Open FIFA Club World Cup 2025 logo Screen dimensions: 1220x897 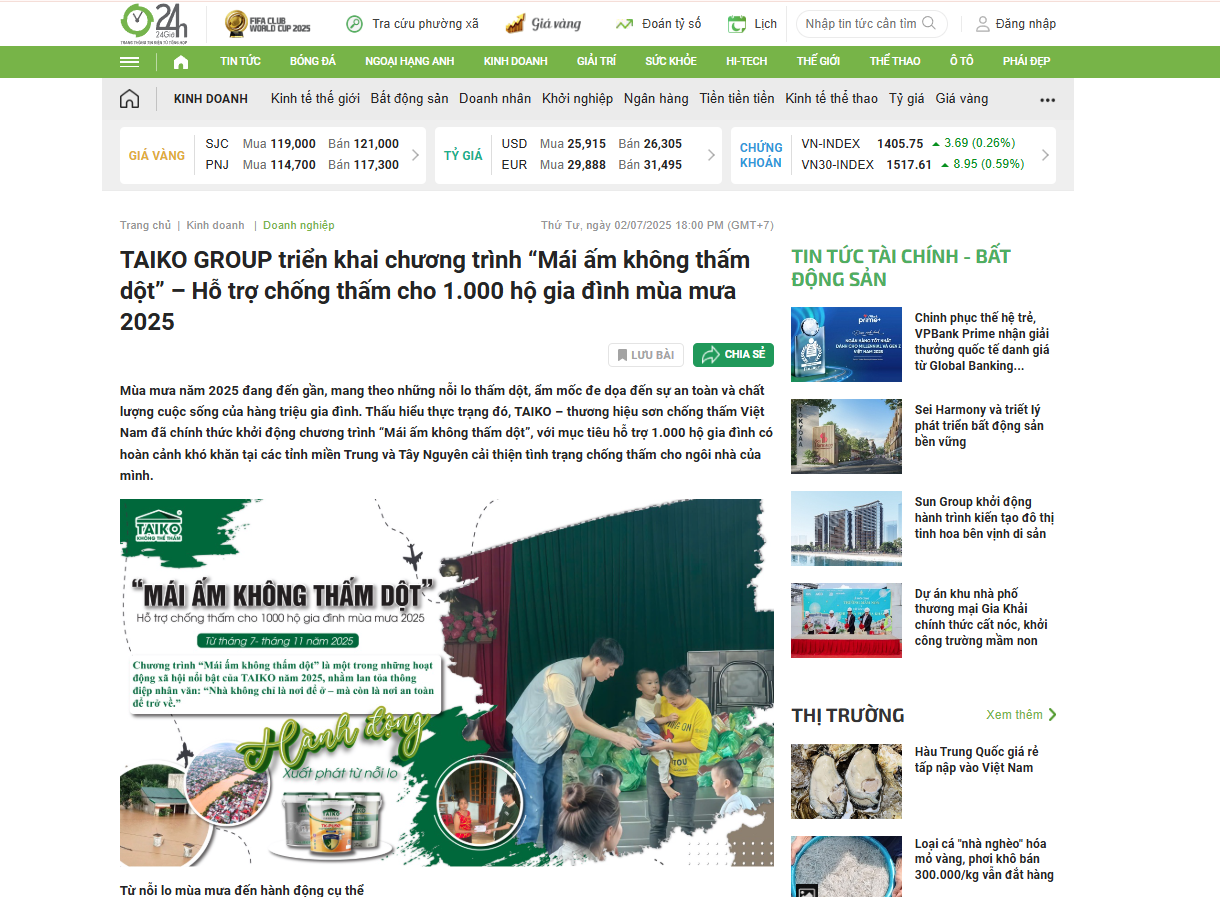click(268, 23)
